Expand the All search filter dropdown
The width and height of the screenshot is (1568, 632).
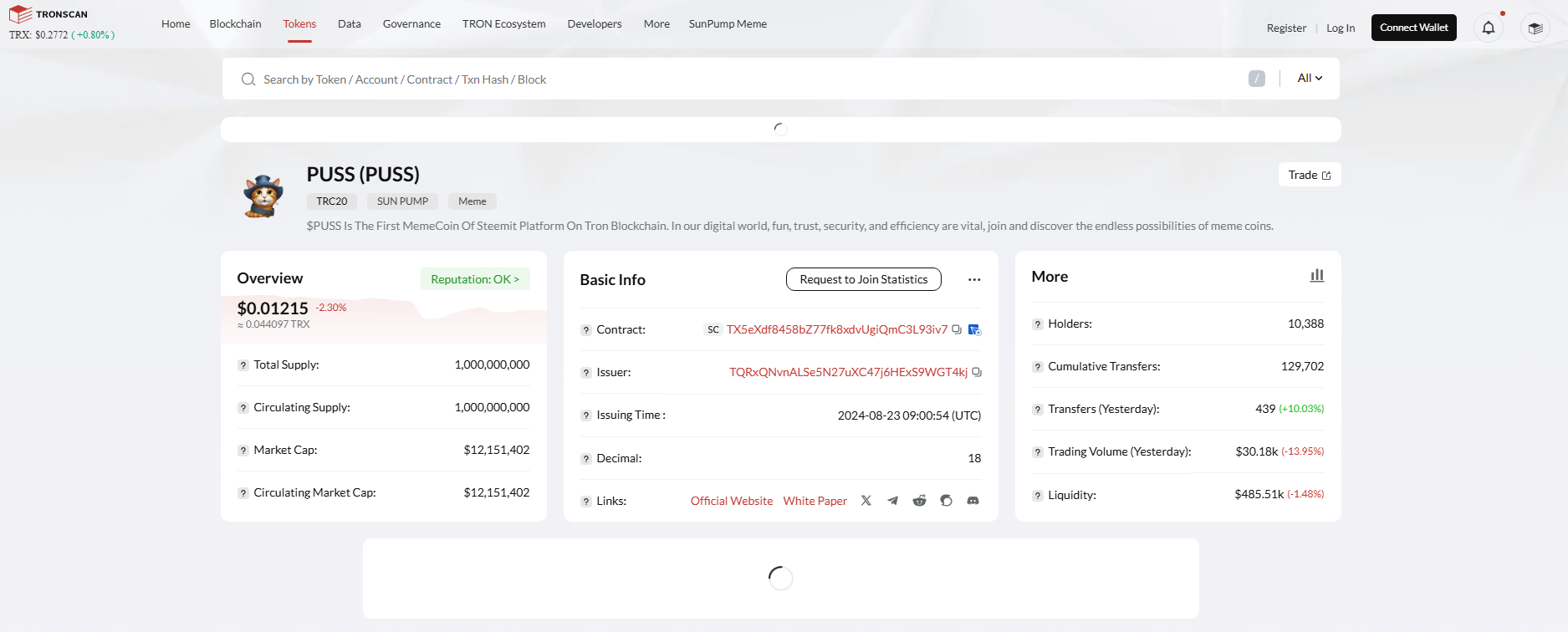1310,78
